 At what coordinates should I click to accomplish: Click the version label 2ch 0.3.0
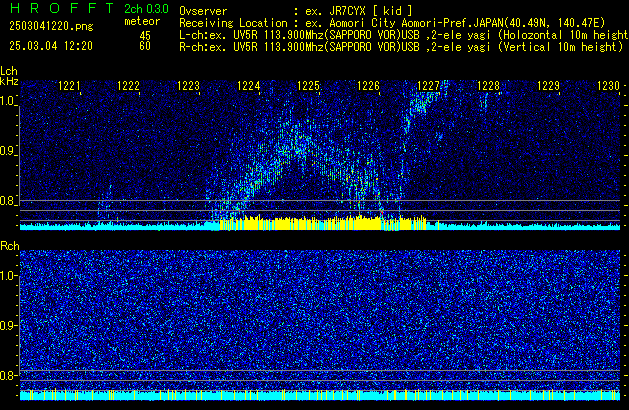(x=146, y=9)
